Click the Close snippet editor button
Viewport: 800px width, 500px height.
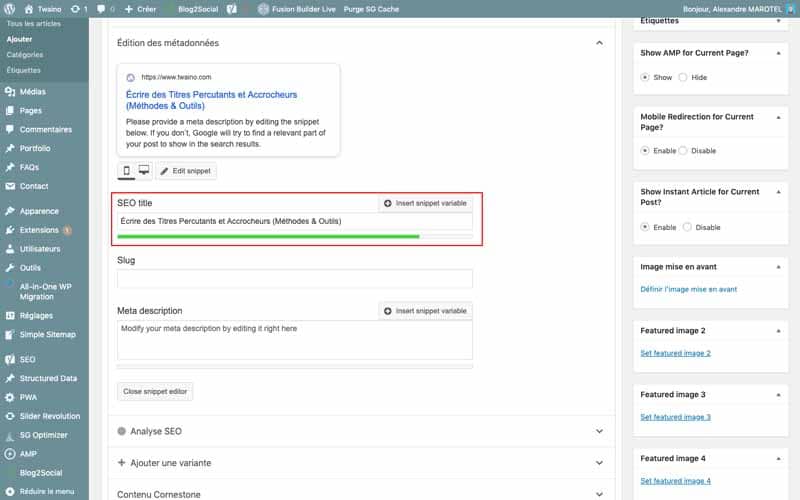click(155, 391)
